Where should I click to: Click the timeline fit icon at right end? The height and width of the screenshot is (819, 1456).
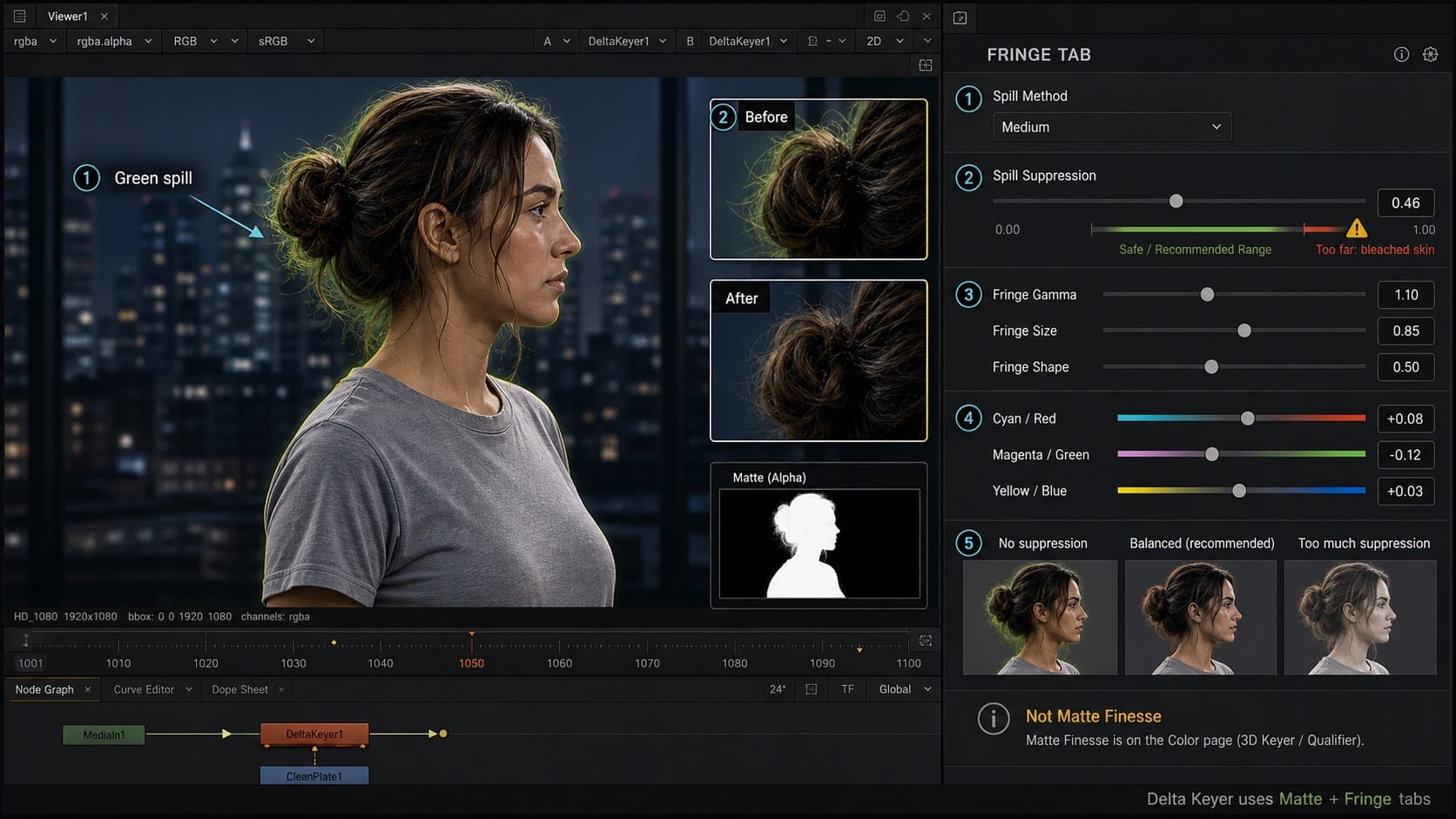pyautogui.click(x=926, y=641)
